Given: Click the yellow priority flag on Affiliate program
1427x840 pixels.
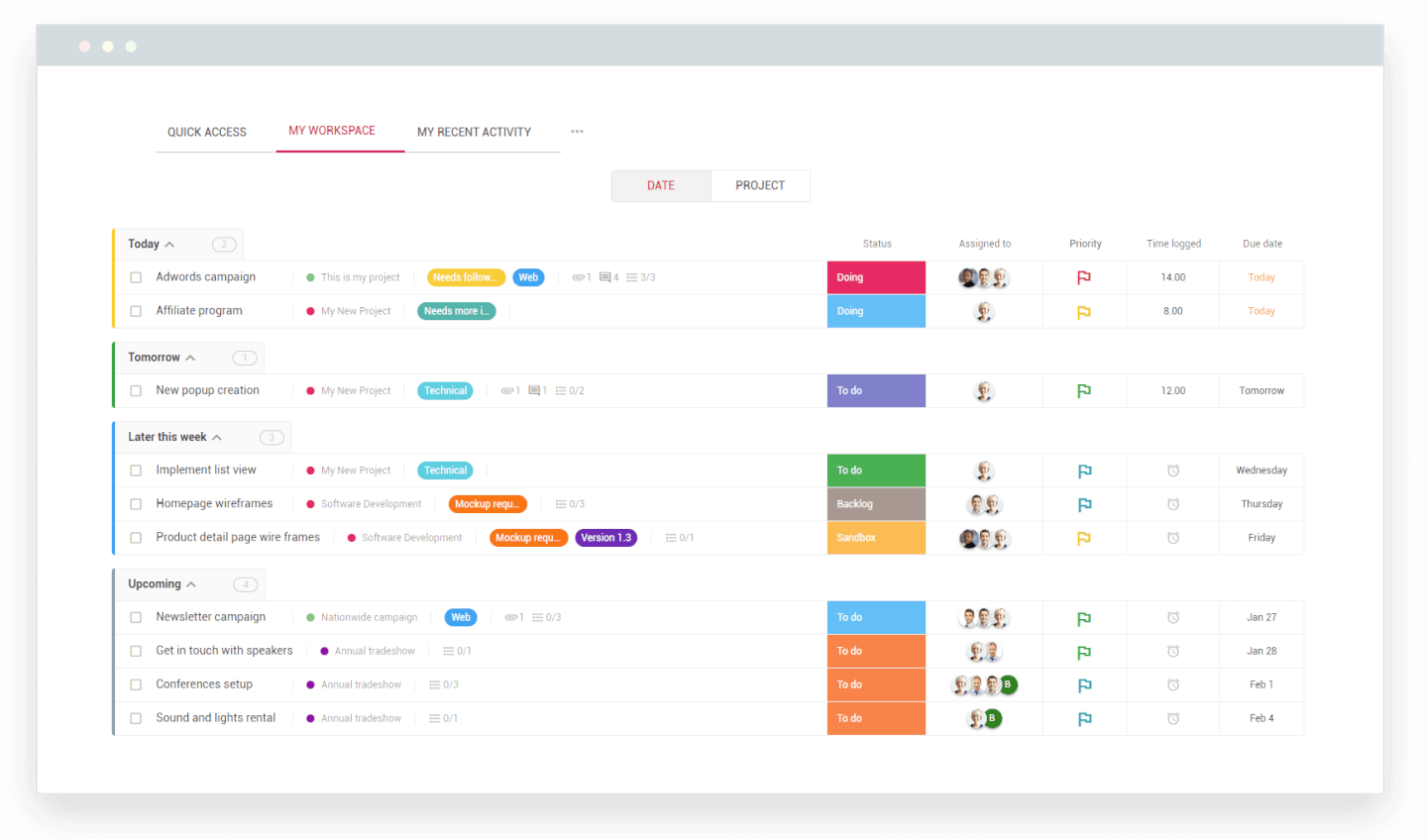Looking at the screenshot, I should (x=1084, y=311).
